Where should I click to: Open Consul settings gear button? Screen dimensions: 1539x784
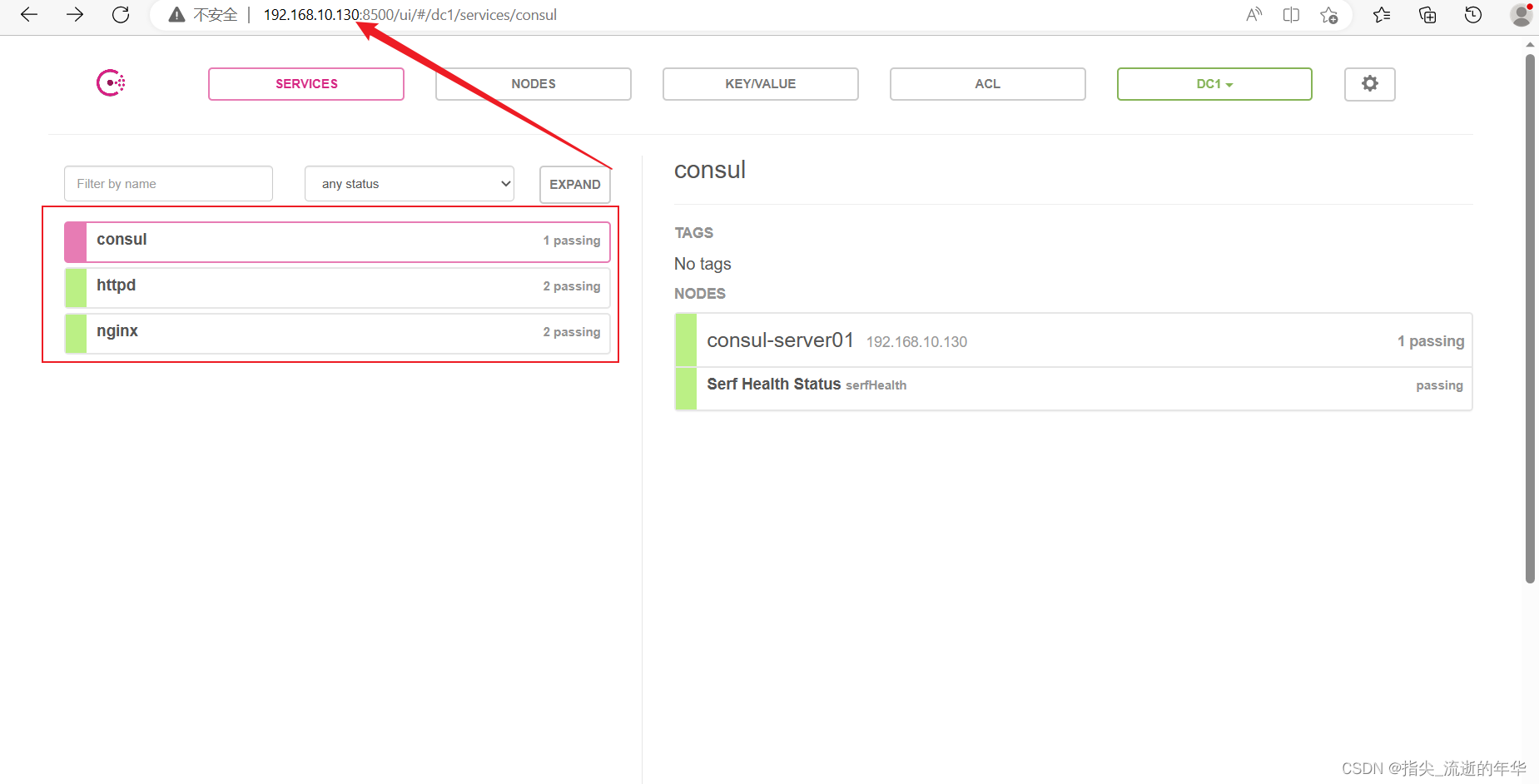point(1370,84)
